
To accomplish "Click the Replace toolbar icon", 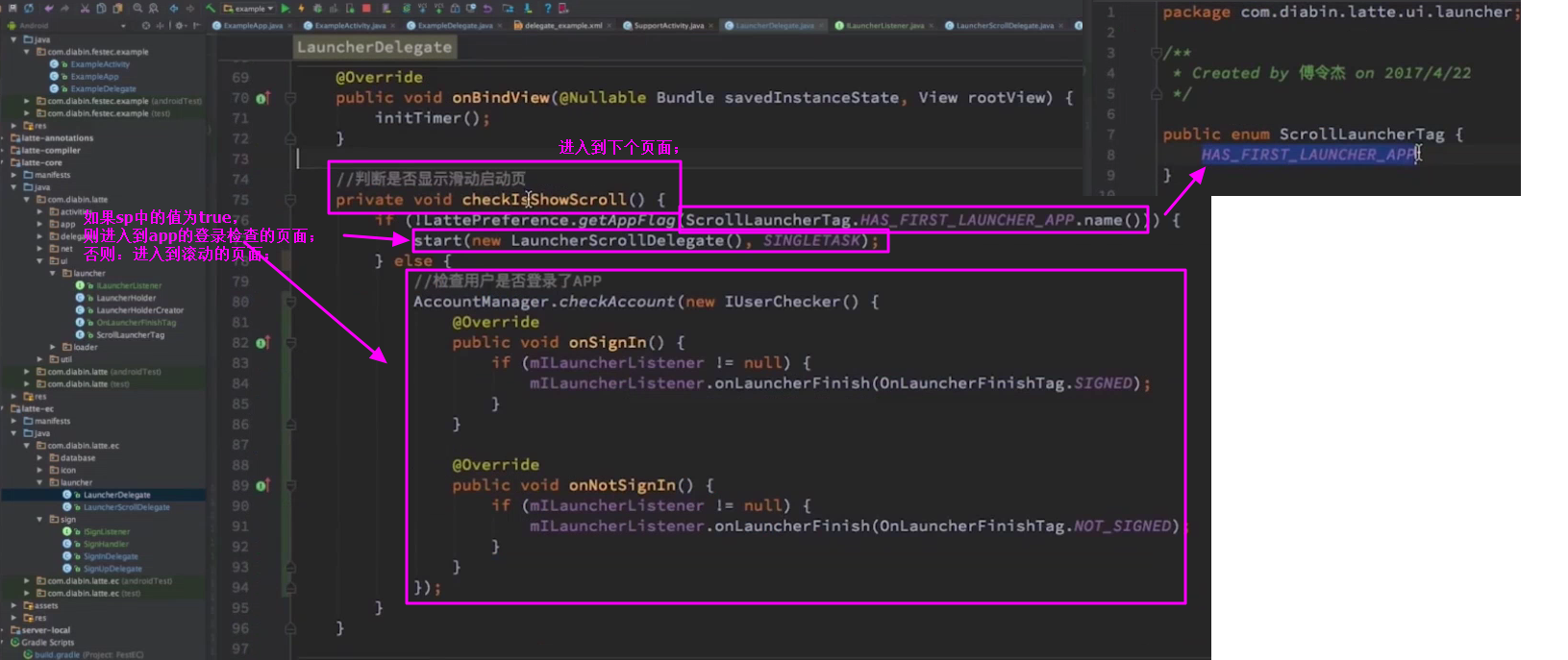I will (154, 8).
